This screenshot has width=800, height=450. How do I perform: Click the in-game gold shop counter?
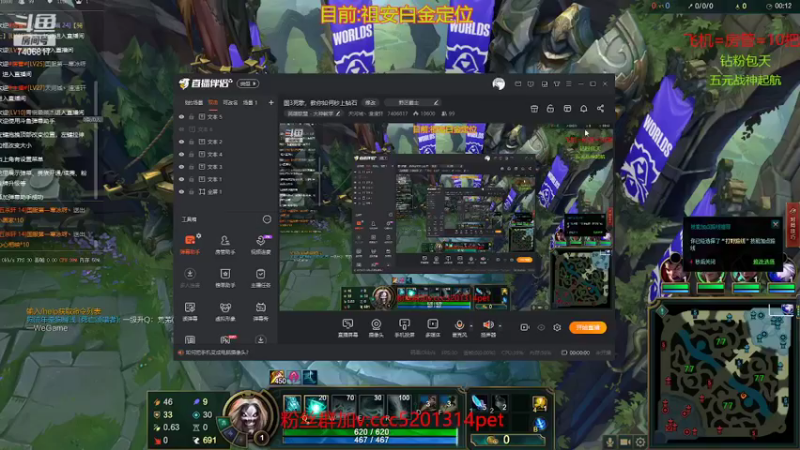coord(506,440)
